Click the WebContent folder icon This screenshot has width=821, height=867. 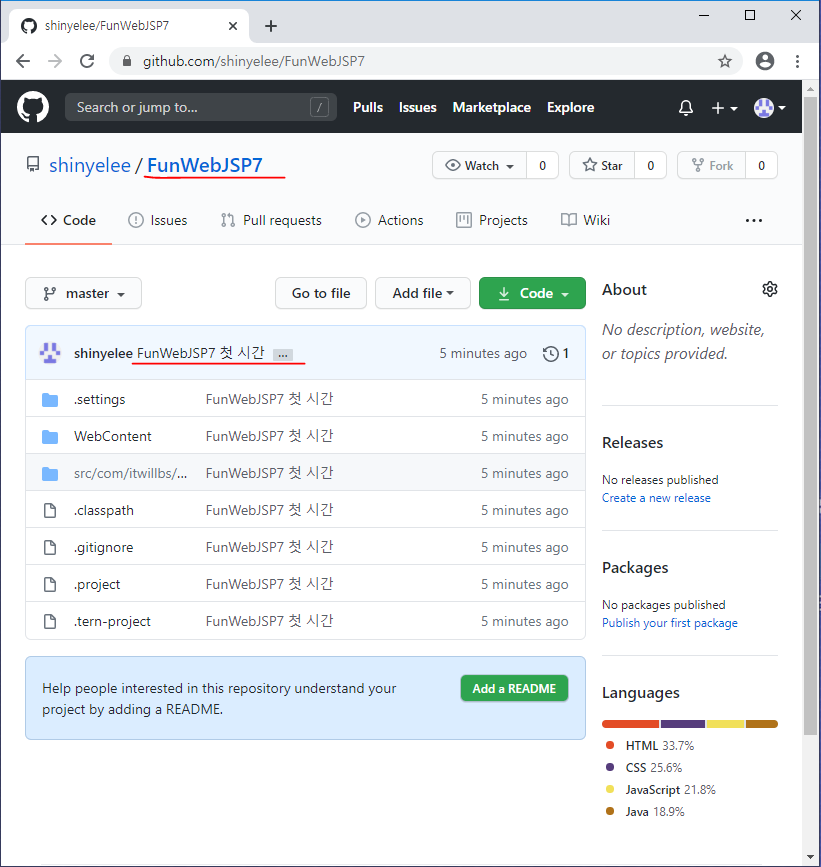pyautogui.click(x=50, y=437)
